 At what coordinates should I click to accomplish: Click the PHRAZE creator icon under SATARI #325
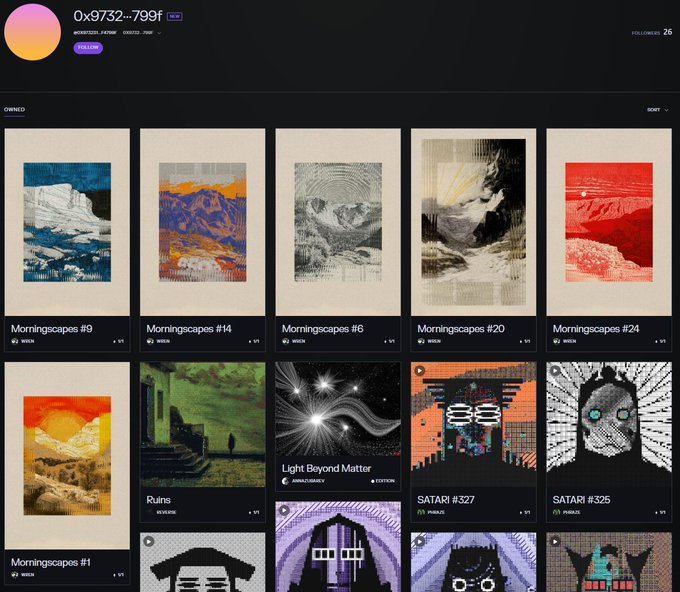(556, 512)
